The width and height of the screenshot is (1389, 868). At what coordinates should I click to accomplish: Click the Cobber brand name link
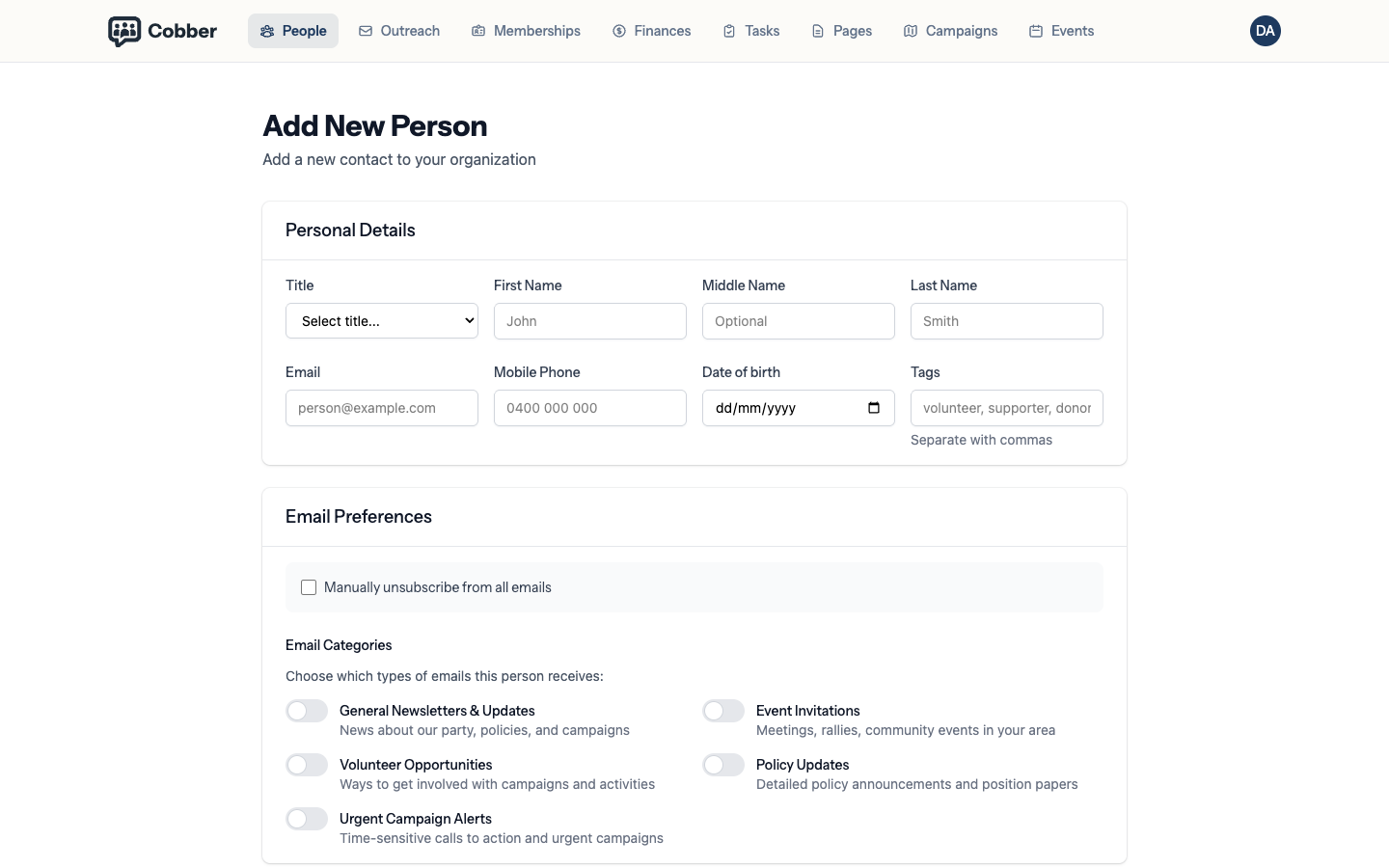182,31
